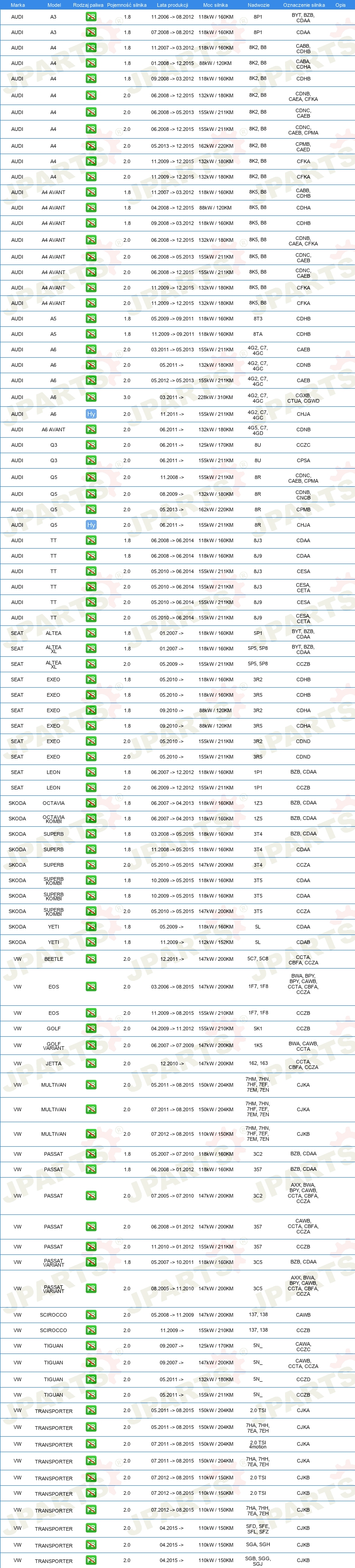Click the GOLF VARIANT model cell

pos(54,1046)
